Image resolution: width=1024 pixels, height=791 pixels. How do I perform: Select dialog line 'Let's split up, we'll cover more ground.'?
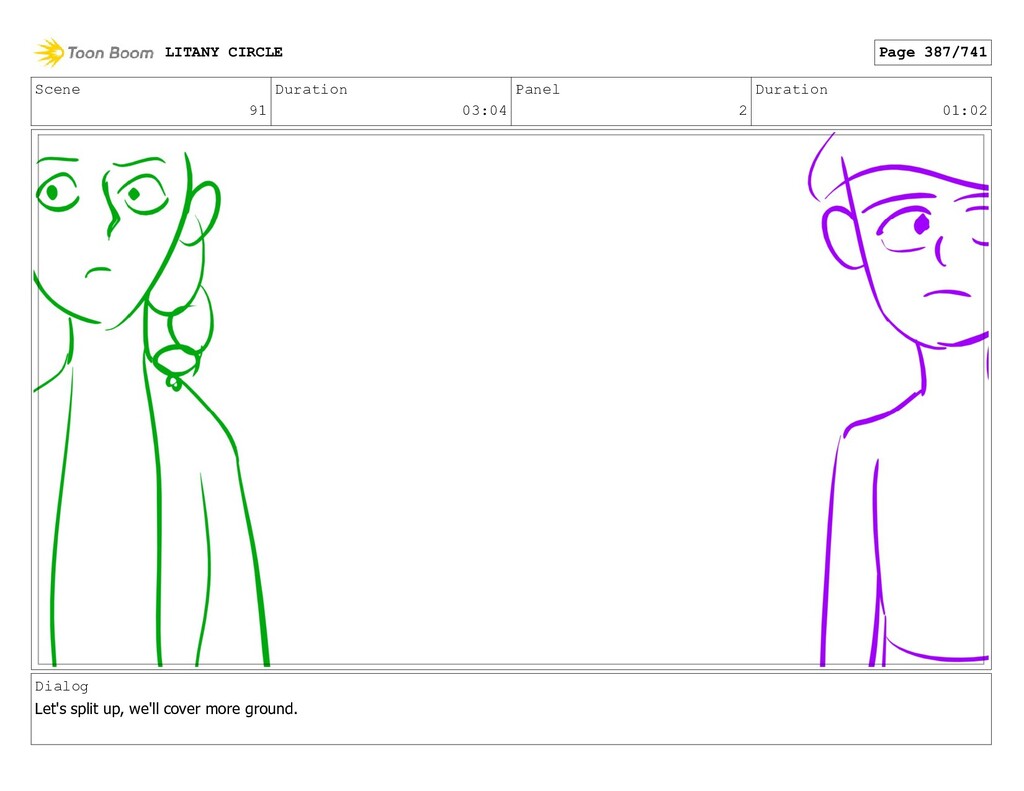coord(166,709)
